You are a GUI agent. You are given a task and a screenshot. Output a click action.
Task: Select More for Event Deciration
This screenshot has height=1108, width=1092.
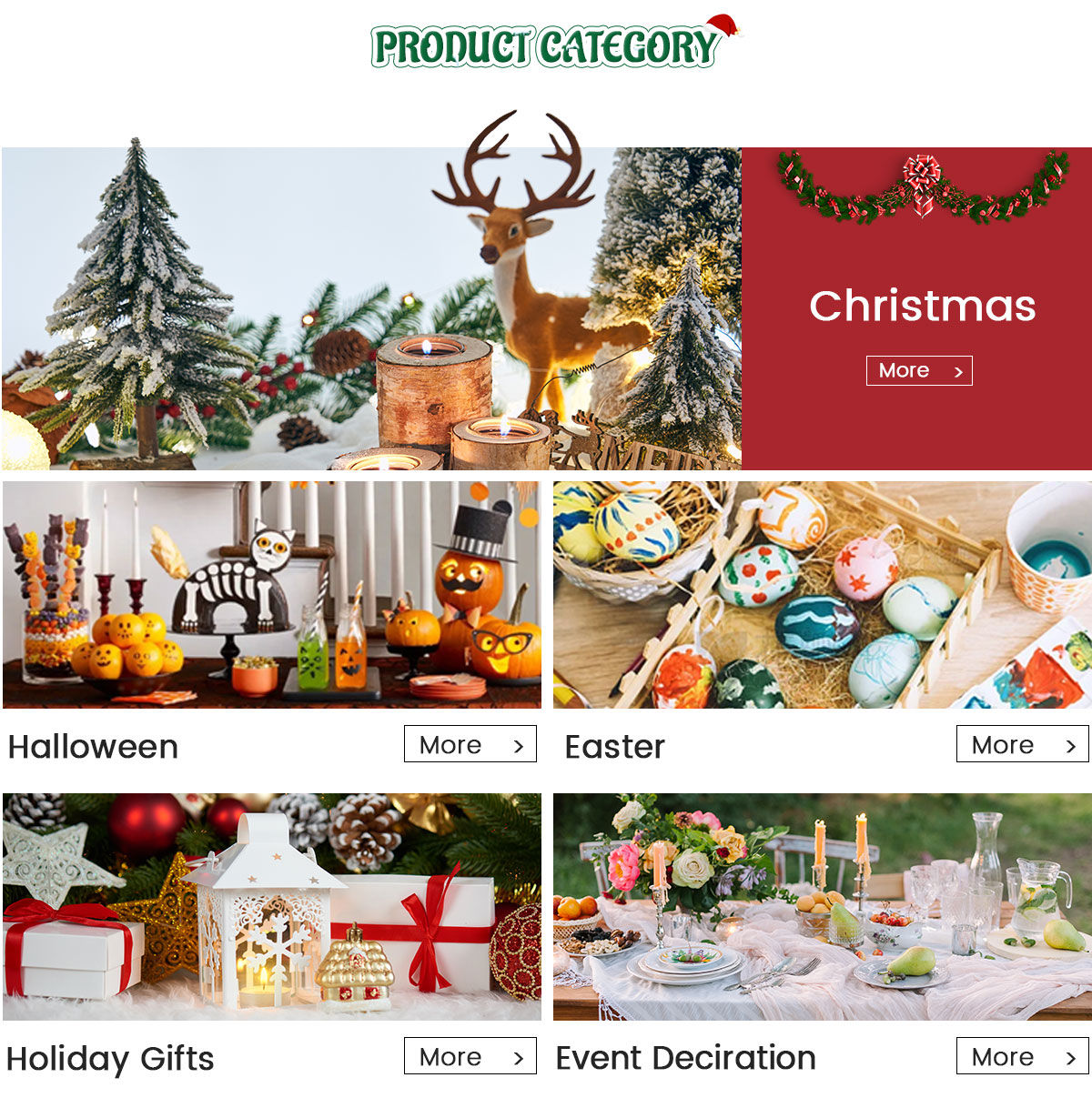1023,1056
